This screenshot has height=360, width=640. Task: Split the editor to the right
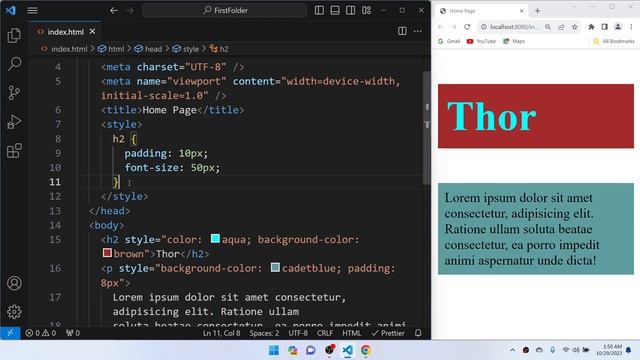tap(402, 31)
